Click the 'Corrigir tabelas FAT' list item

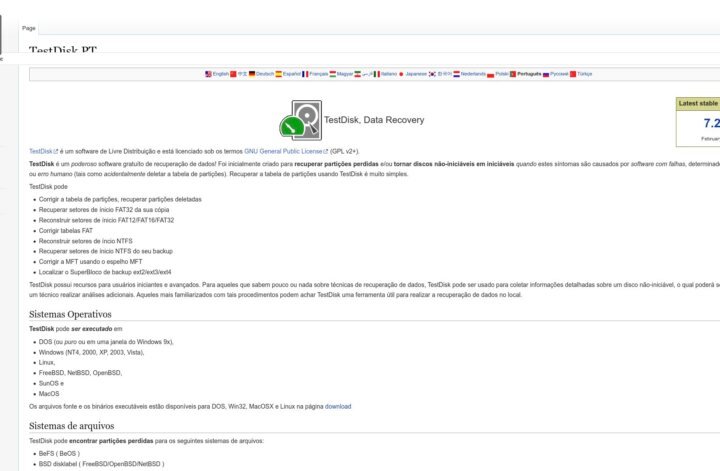(66, 230)
